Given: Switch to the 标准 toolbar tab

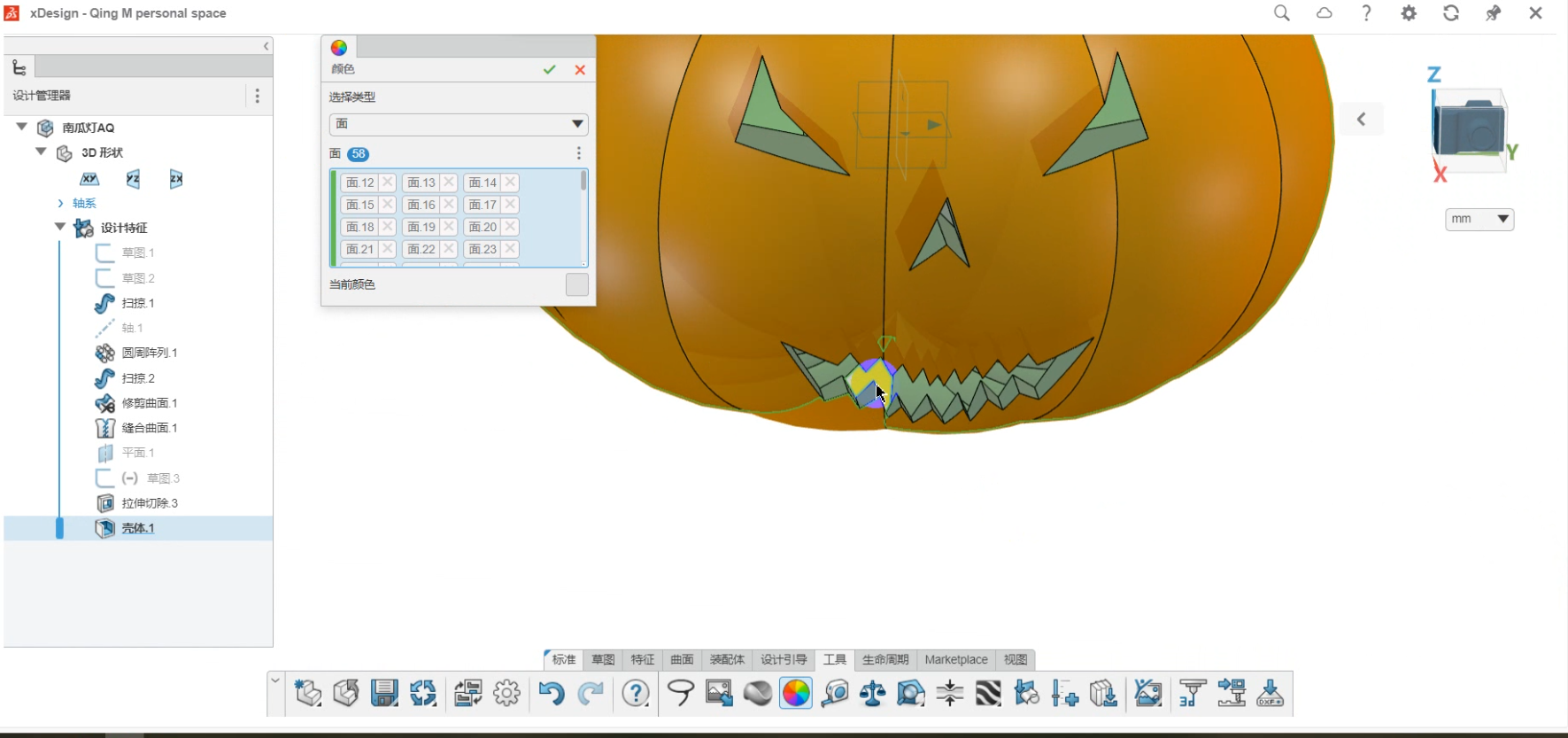Looking at the screenshot, I should [x=563, y=659].
